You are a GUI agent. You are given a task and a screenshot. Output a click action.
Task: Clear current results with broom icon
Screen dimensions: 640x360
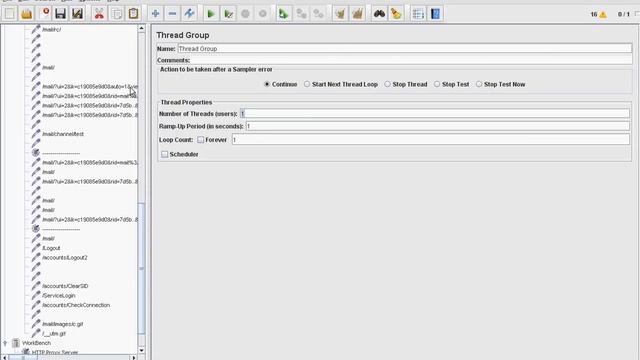340,14
